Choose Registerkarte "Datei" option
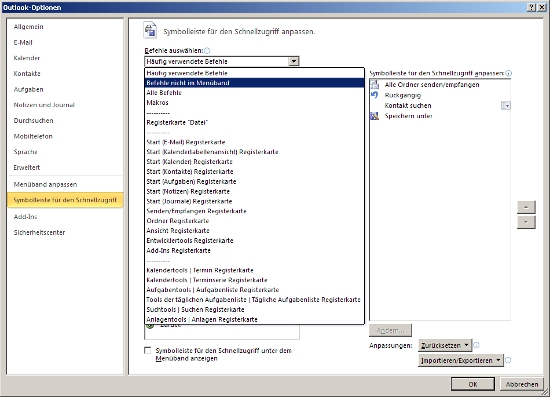The image size is (550, 397). coord(254,122)
